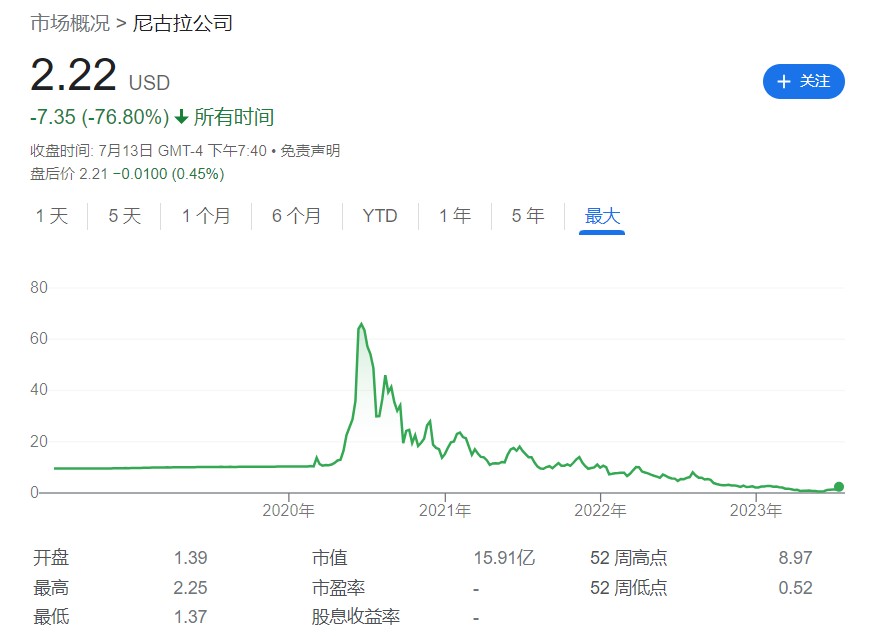The width and height of the screenshot is (875, 636).
Task: Click the 2021年 axis label
Action: click(445, 510)
